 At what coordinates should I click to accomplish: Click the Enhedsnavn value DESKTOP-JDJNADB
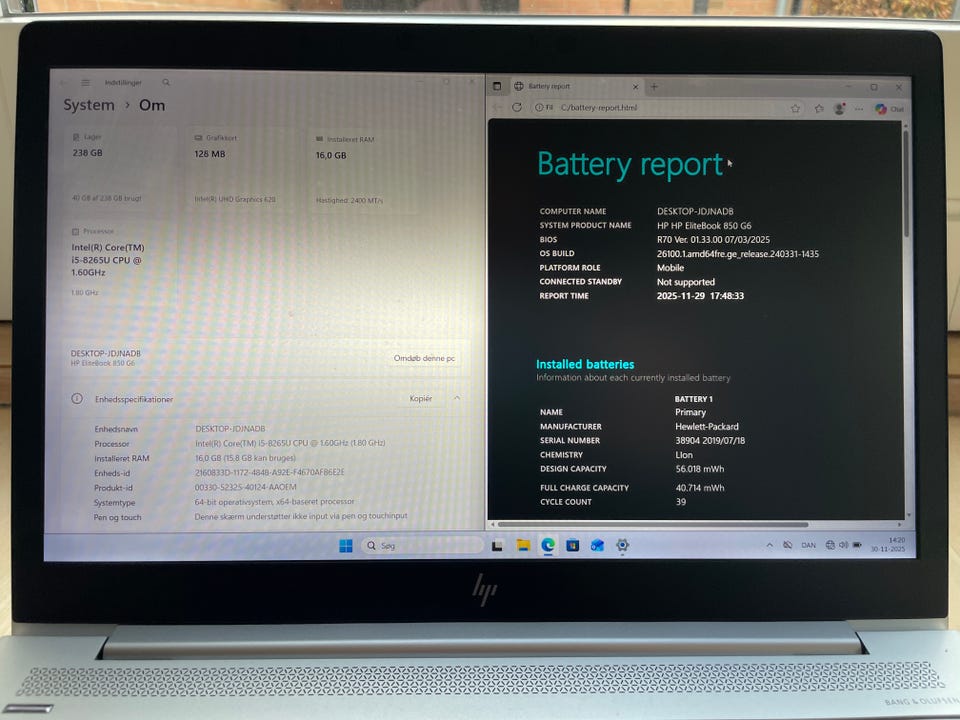coord(230,429)
